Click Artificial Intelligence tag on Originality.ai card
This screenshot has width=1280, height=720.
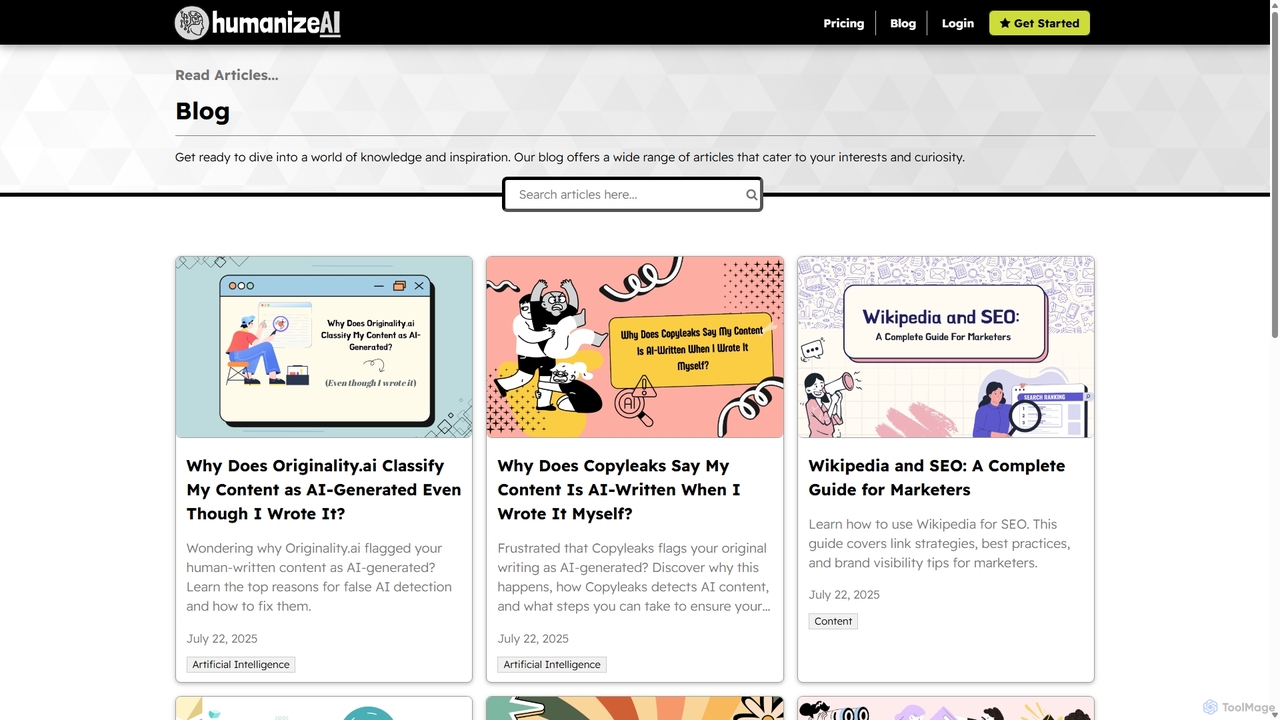(241, 664)
